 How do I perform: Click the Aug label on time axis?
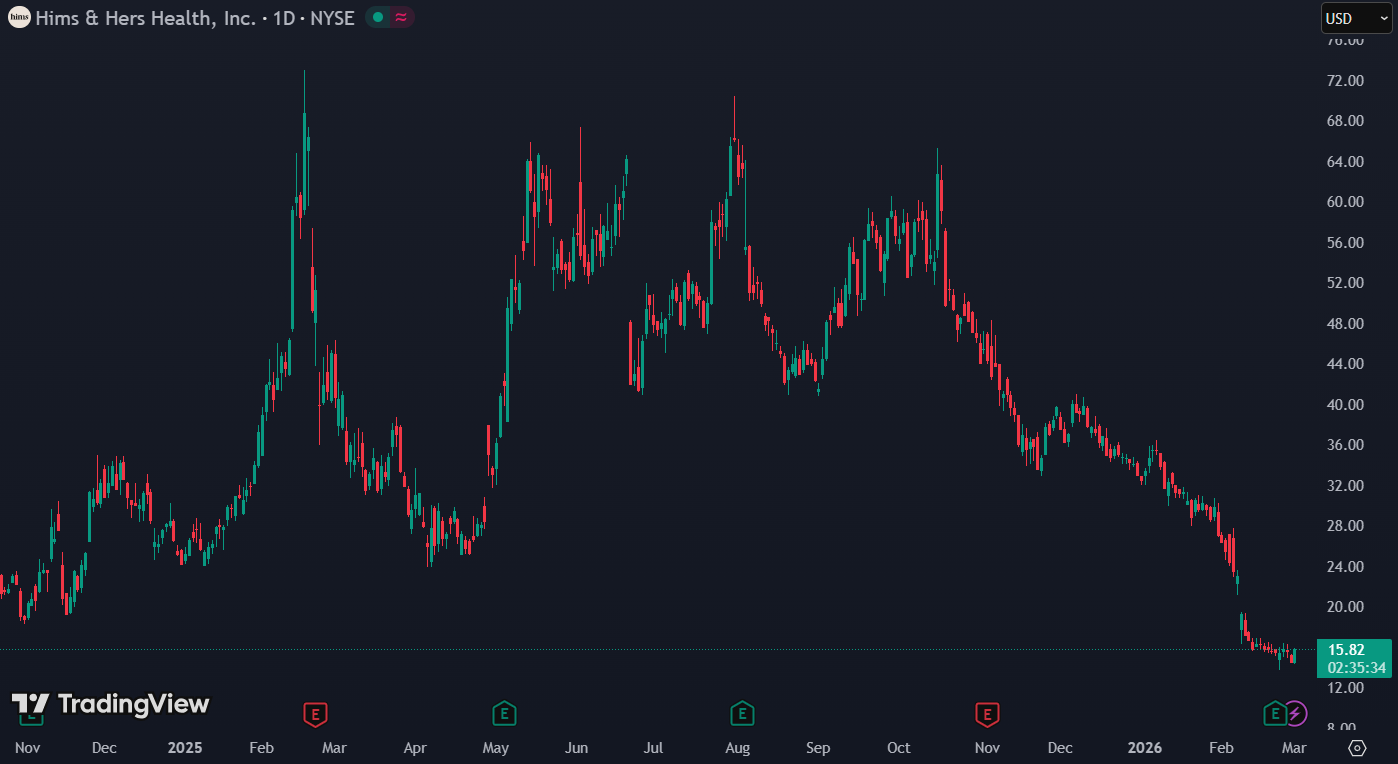[x=737, y=748]
